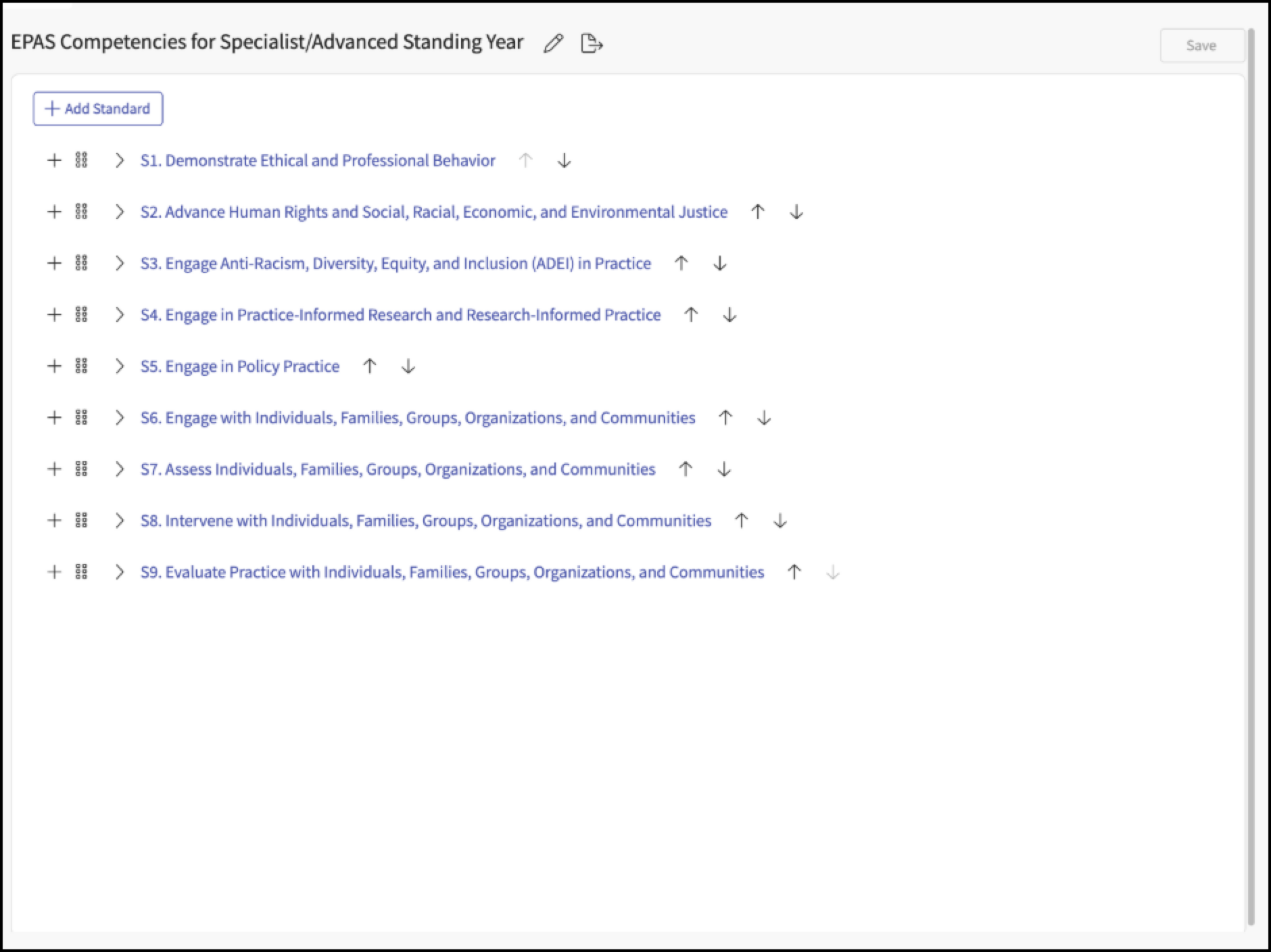
Task: Click the plus icon on the S7 row
Action: click(x=54, y=469)
